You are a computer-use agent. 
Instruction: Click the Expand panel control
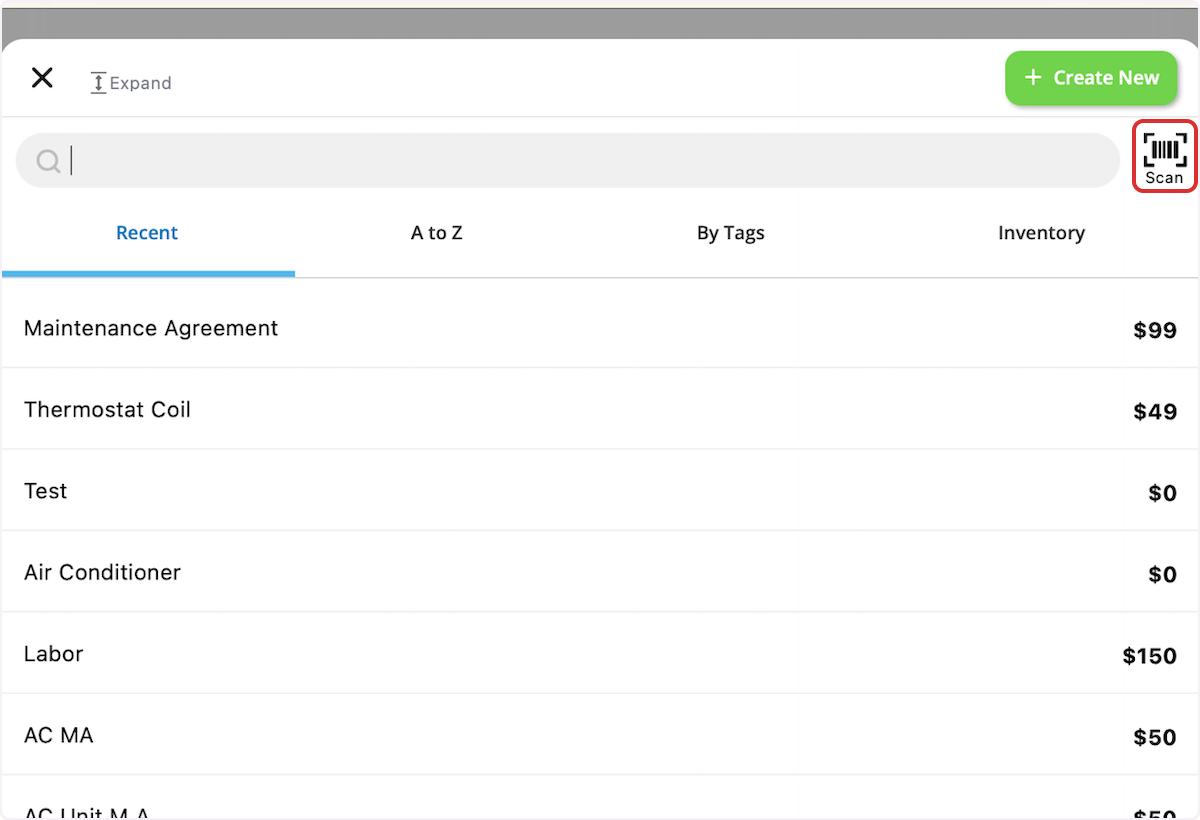pos(131,83)
